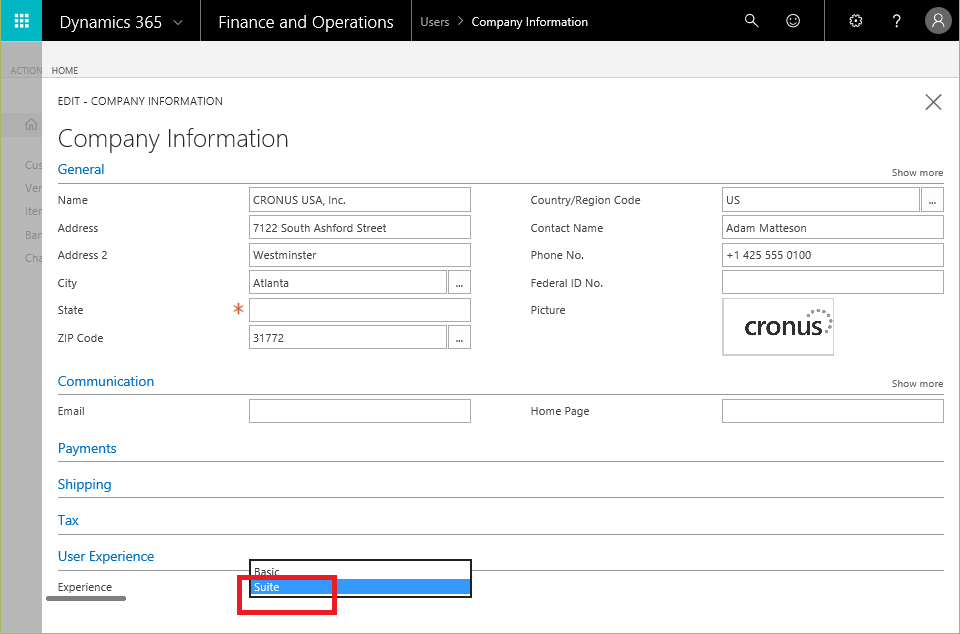Click Show more in Communication section
The width and height of the screenshot is (960, 634).
point(917,384)
